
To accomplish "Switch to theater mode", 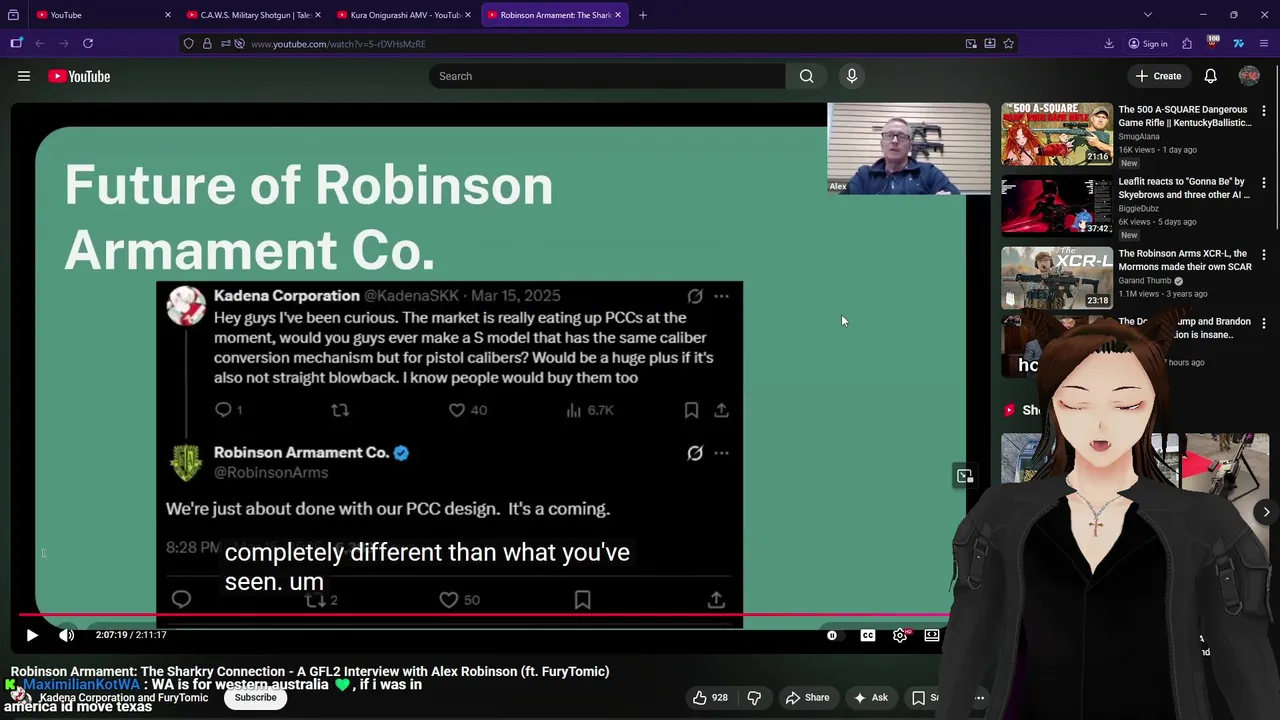I will (932, 635).
